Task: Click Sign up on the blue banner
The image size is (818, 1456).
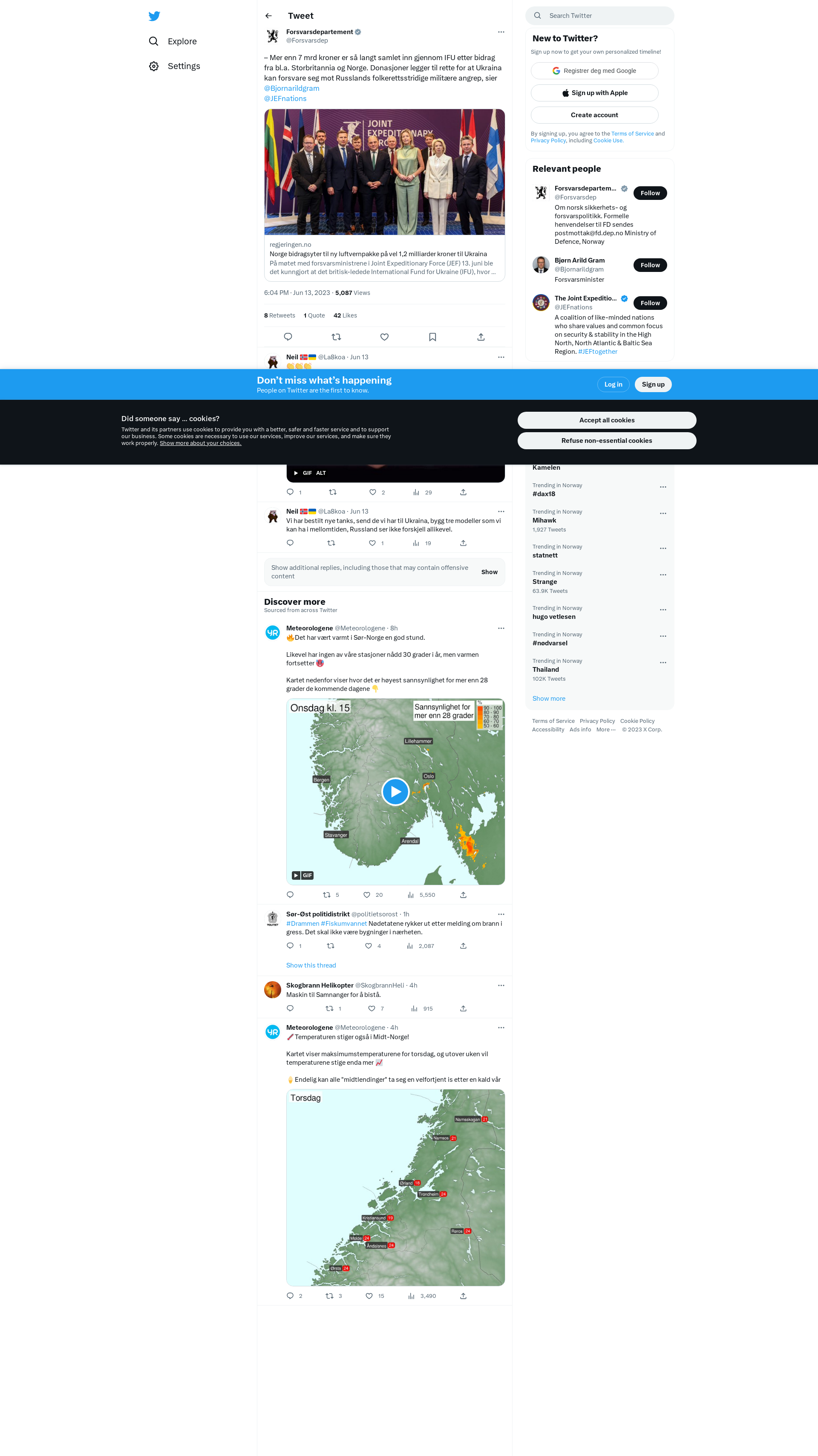Action: [653, 384]
